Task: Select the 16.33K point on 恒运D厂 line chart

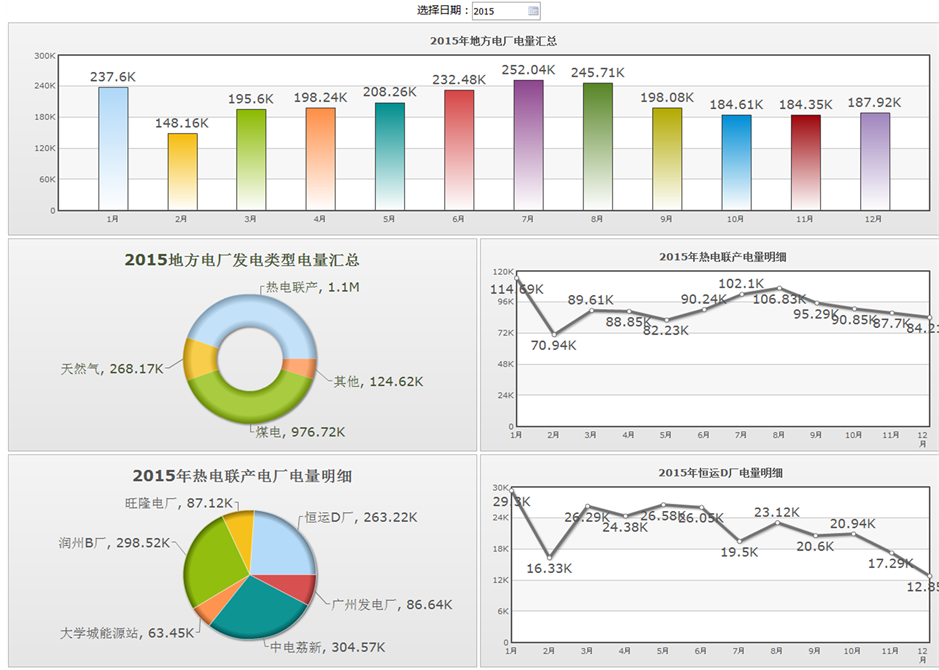Action: 549,556
